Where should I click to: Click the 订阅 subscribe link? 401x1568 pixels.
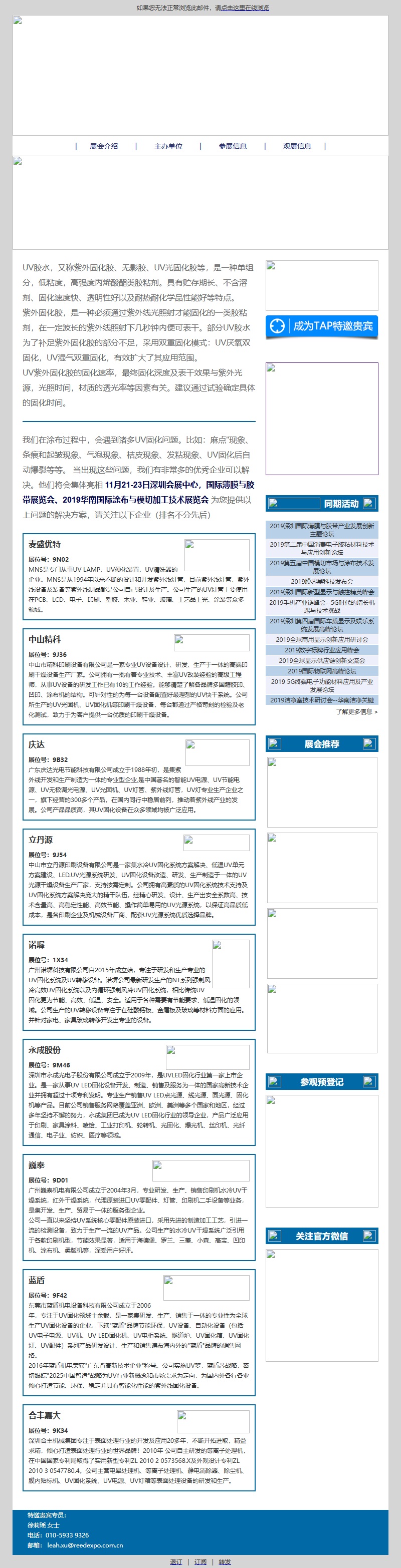click(200, 1562)
